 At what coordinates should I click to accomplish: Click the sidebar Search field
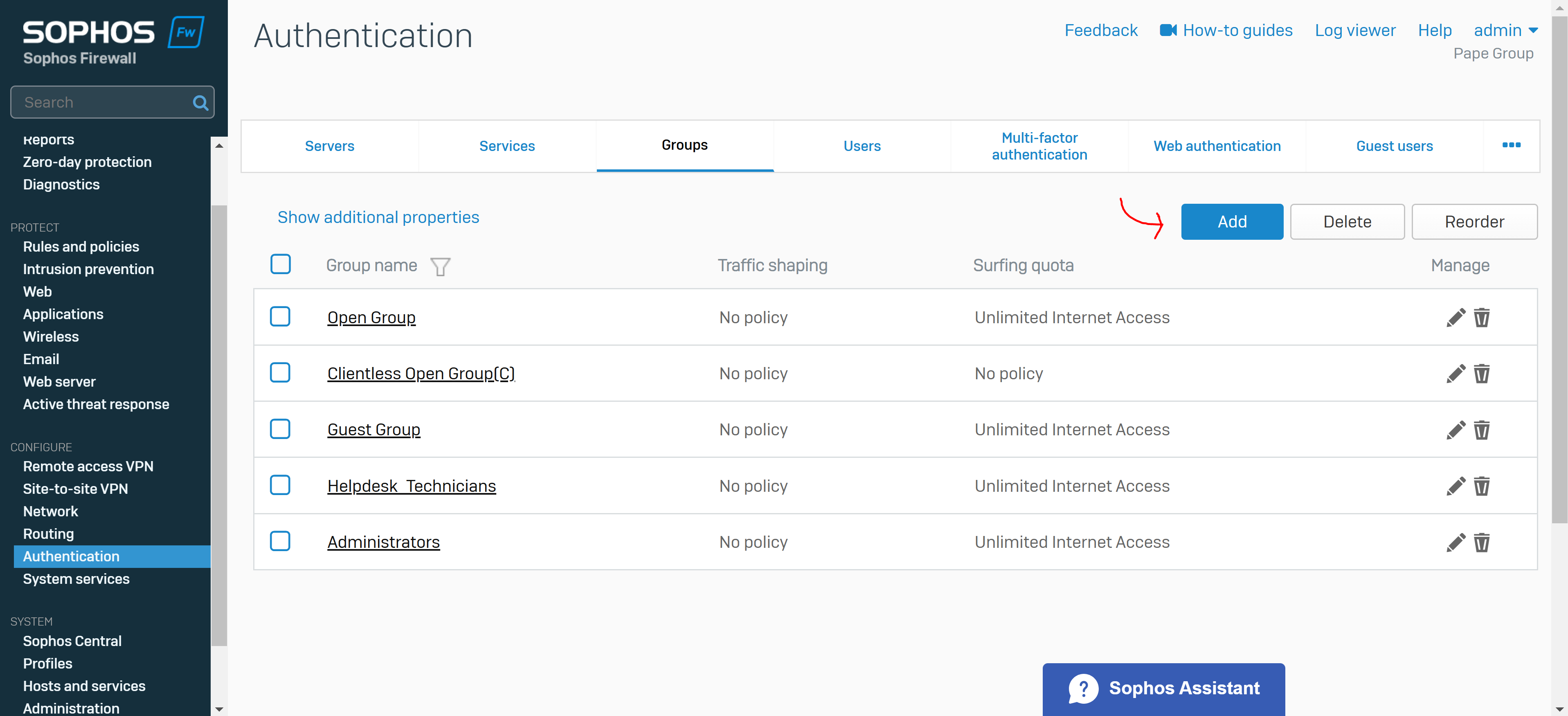point(112,102)
